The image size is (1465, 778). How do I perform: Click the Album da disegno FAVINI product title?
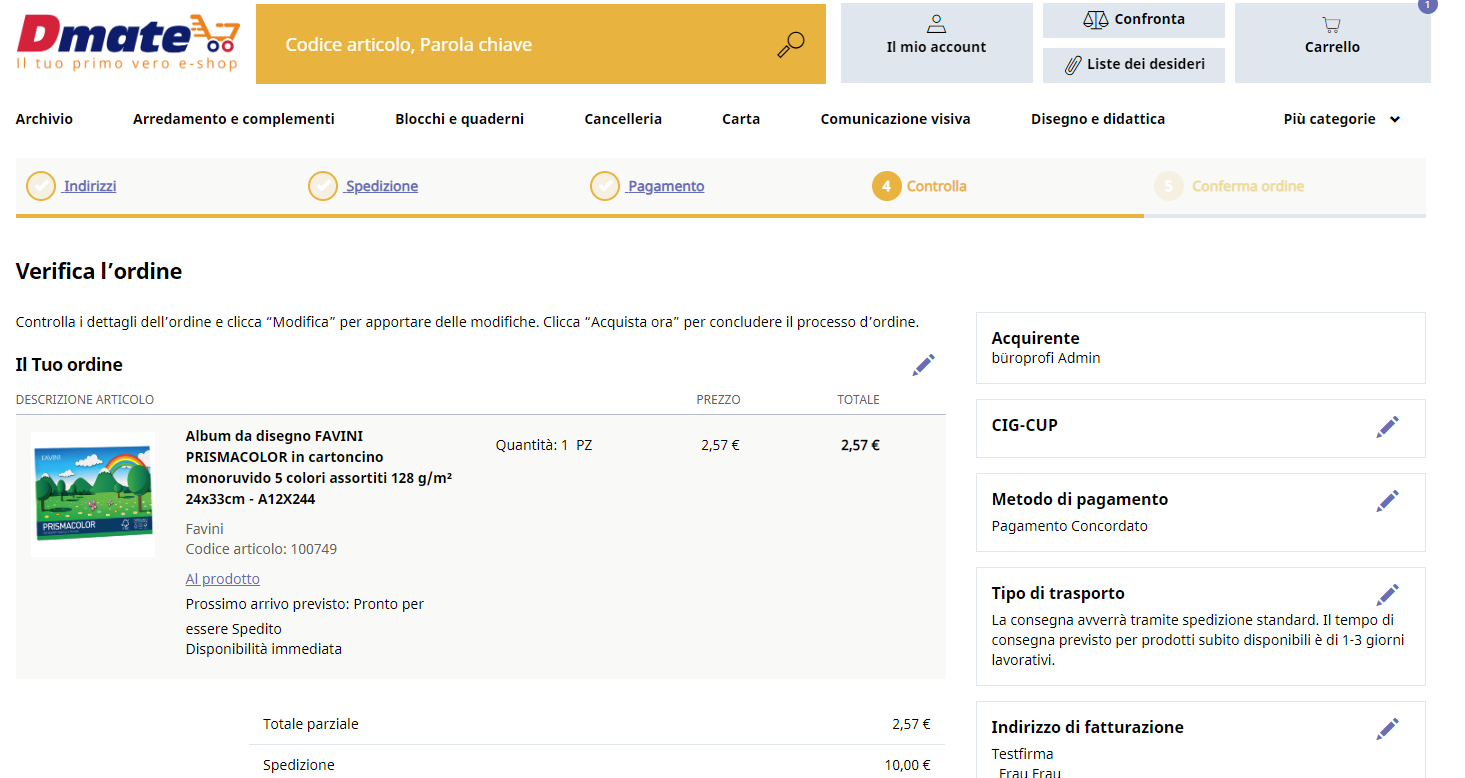point(319,467)
